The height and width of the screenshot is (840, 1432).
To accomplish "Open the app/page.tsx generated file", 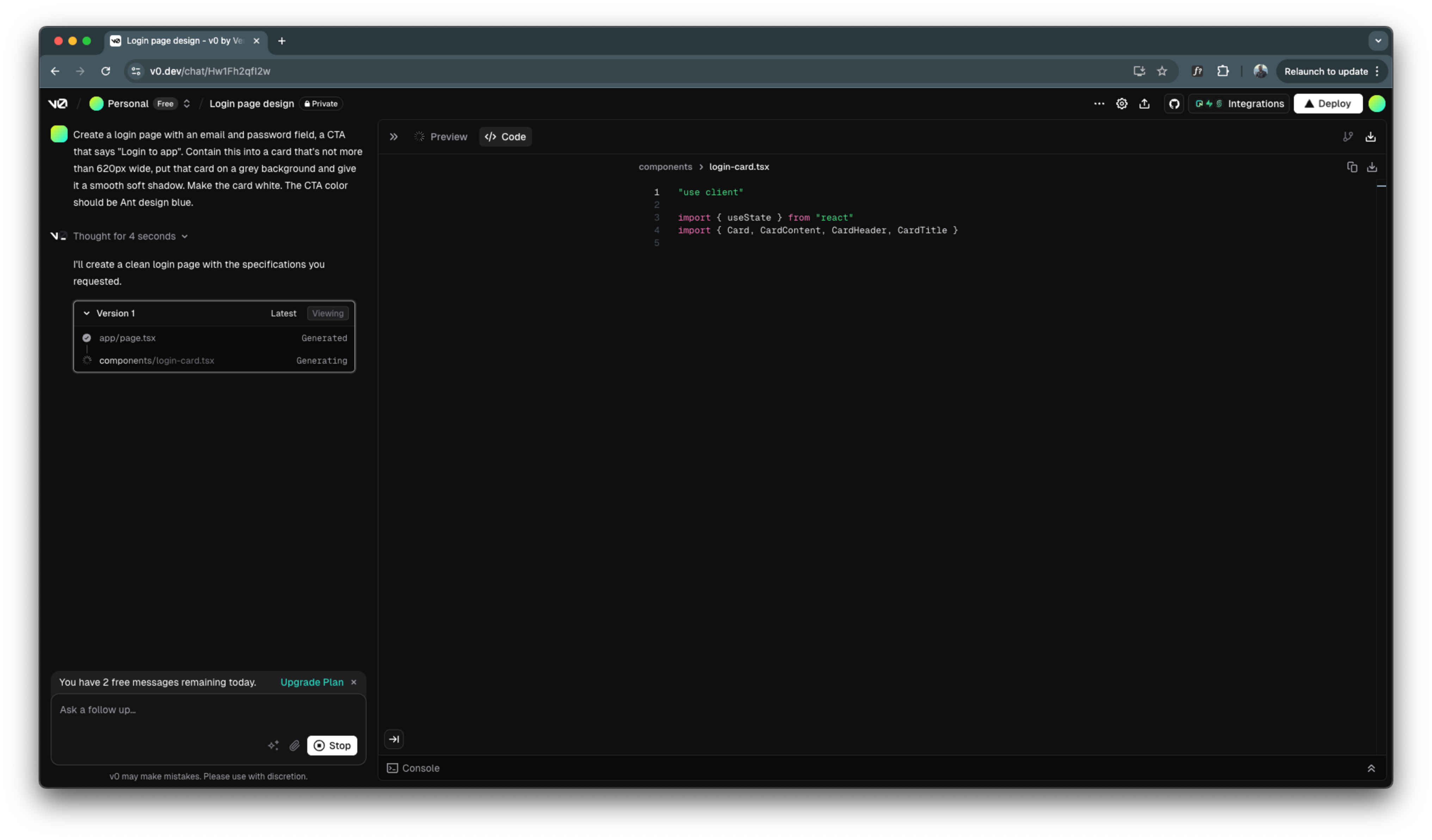I will click(214, 338).
